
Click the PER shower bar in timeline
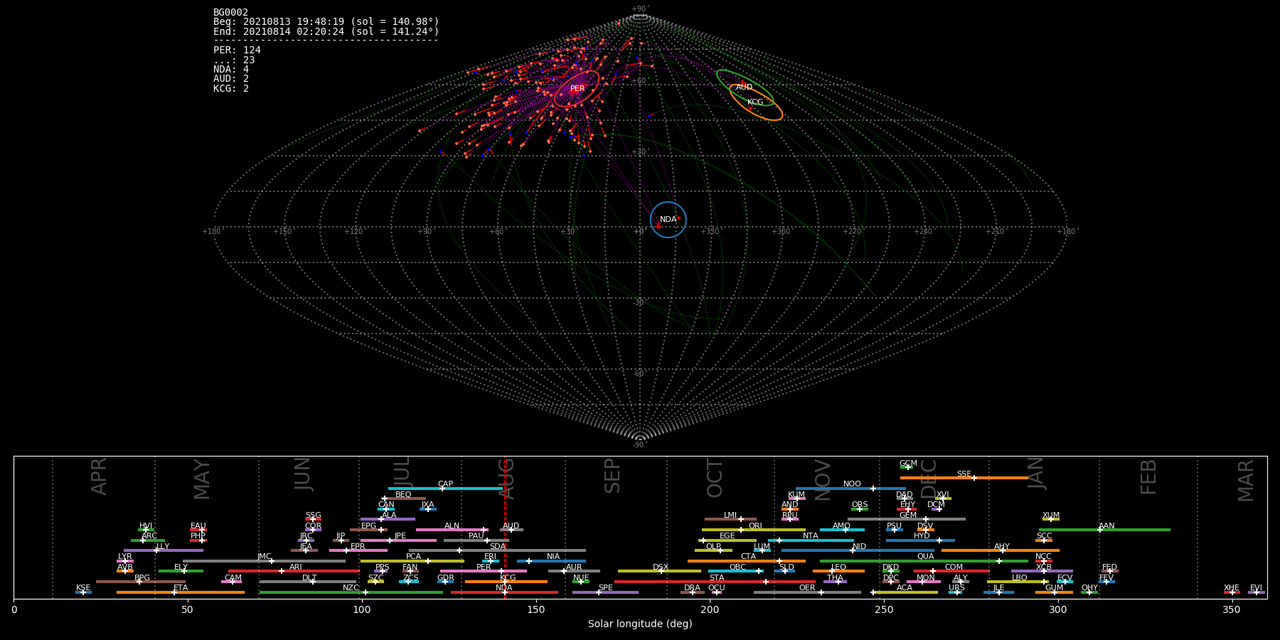click(x=483, y=571)
